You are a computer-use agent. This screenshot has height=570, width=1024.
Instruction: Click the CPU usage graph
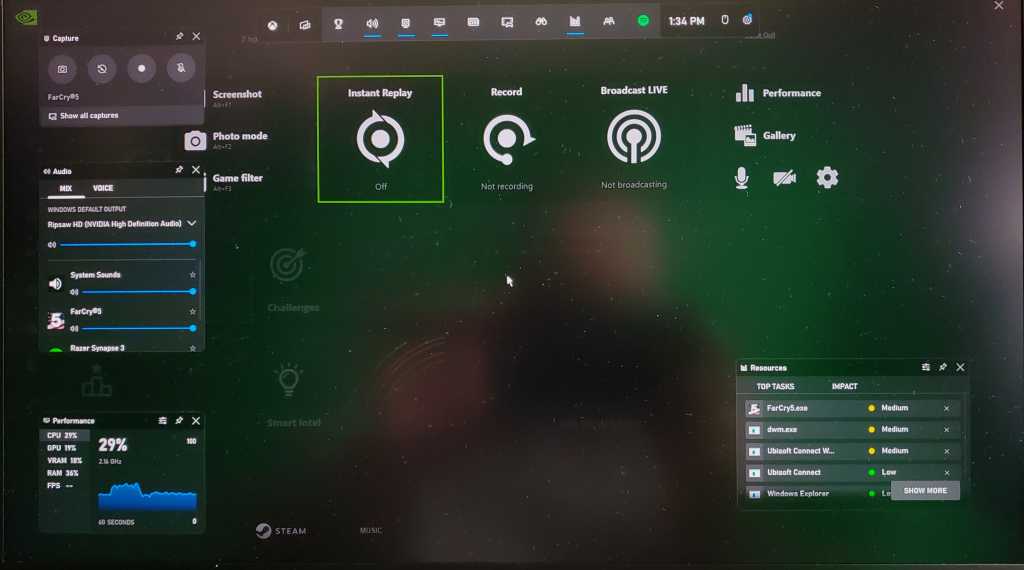[x=148, y=496]
